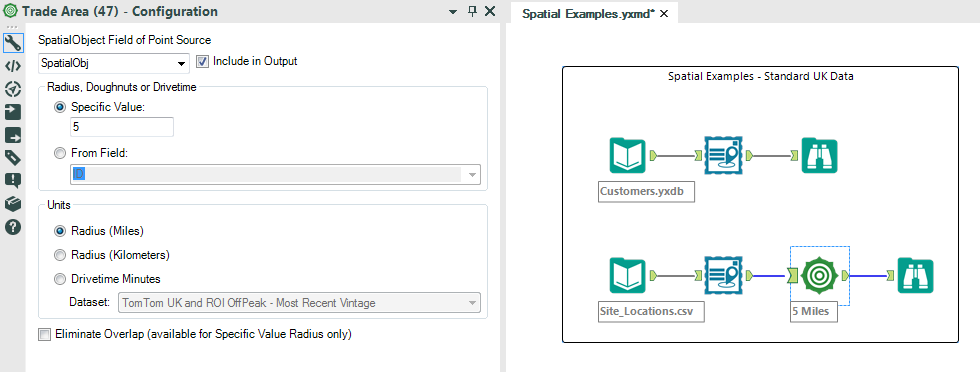Toggle the Include in Output checkbox
This screenshot has height=372, width=980.
click(202, 61)
